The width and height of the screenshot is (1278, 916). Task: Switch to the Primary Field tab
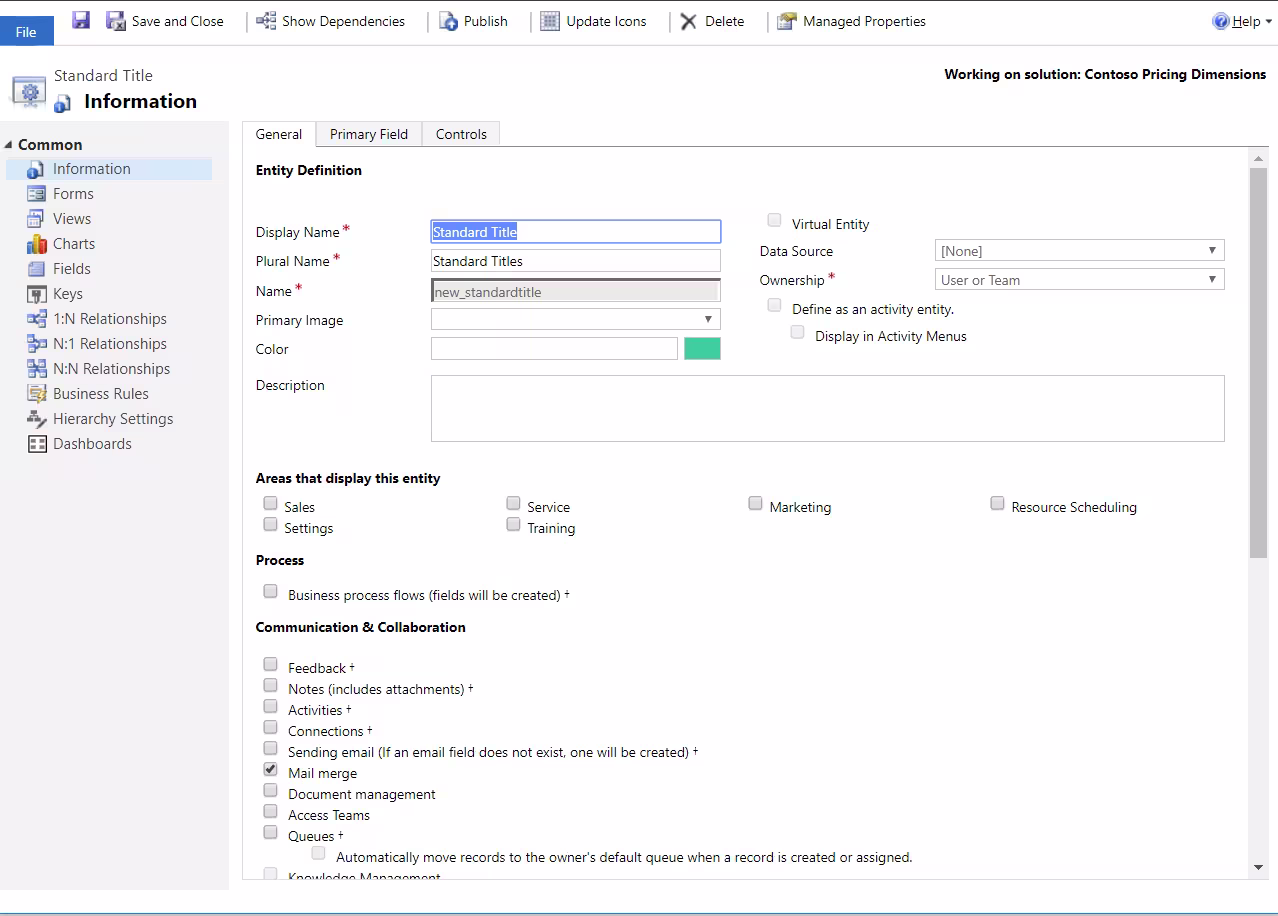click(369, 134)
